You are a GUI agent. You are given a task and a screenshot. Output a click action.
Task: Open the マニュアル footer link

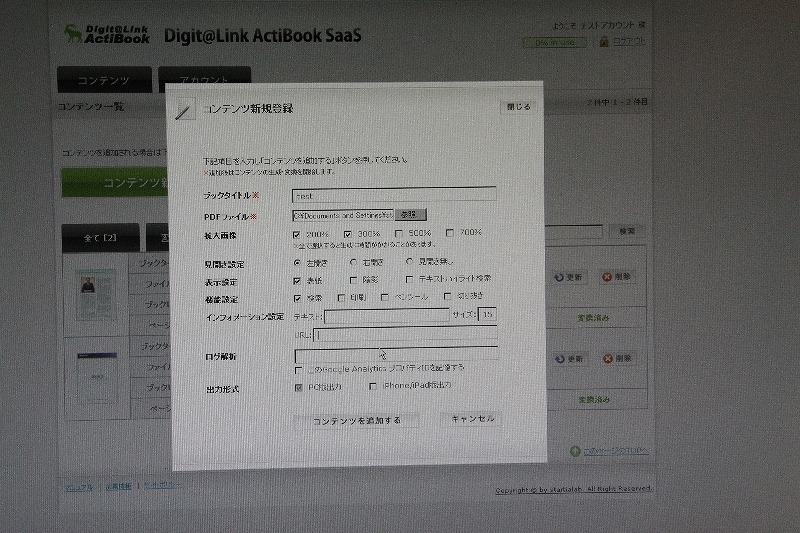[x=79, y=488]
